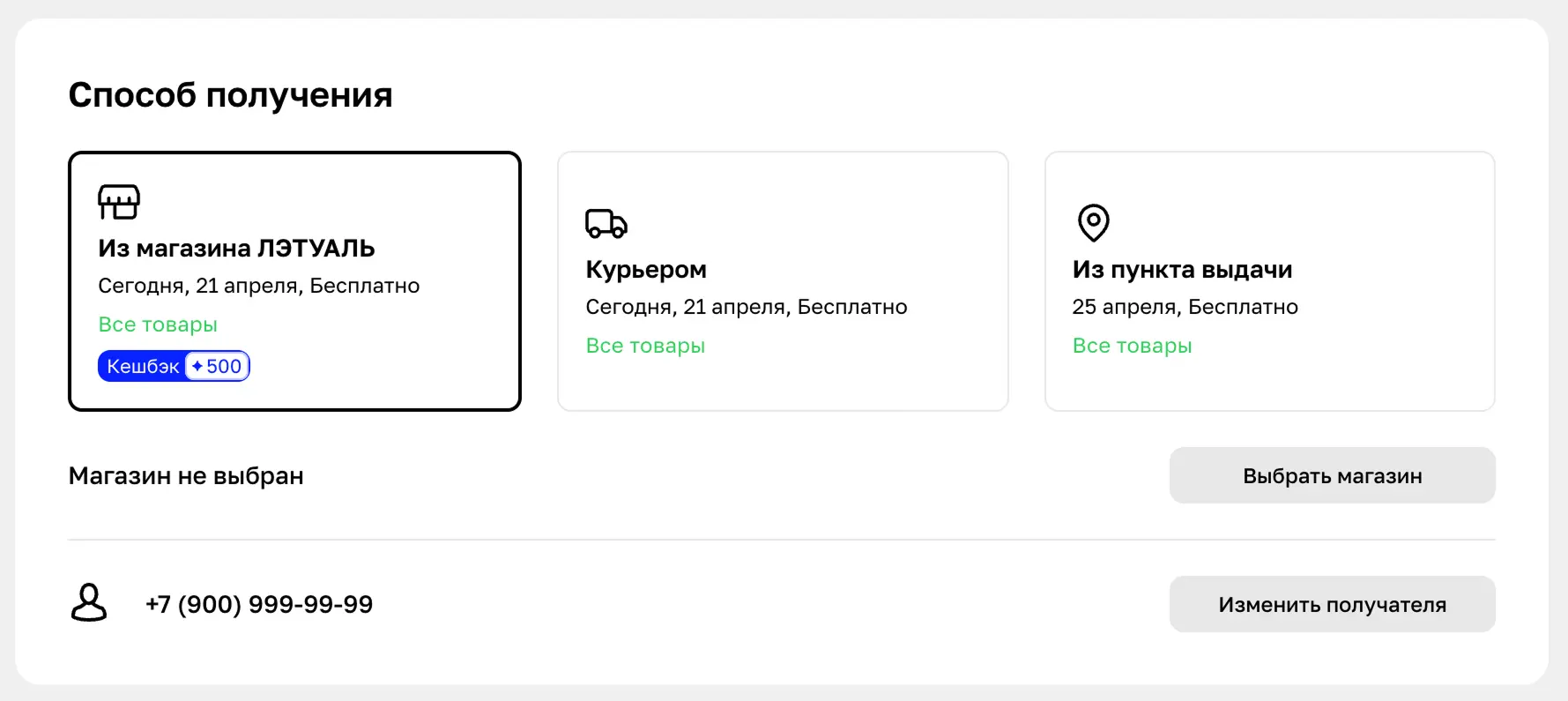Click the Способ получения heading
Image resolution: width=1568 pixels, height=701 pixels.
[x=230, y=95]
